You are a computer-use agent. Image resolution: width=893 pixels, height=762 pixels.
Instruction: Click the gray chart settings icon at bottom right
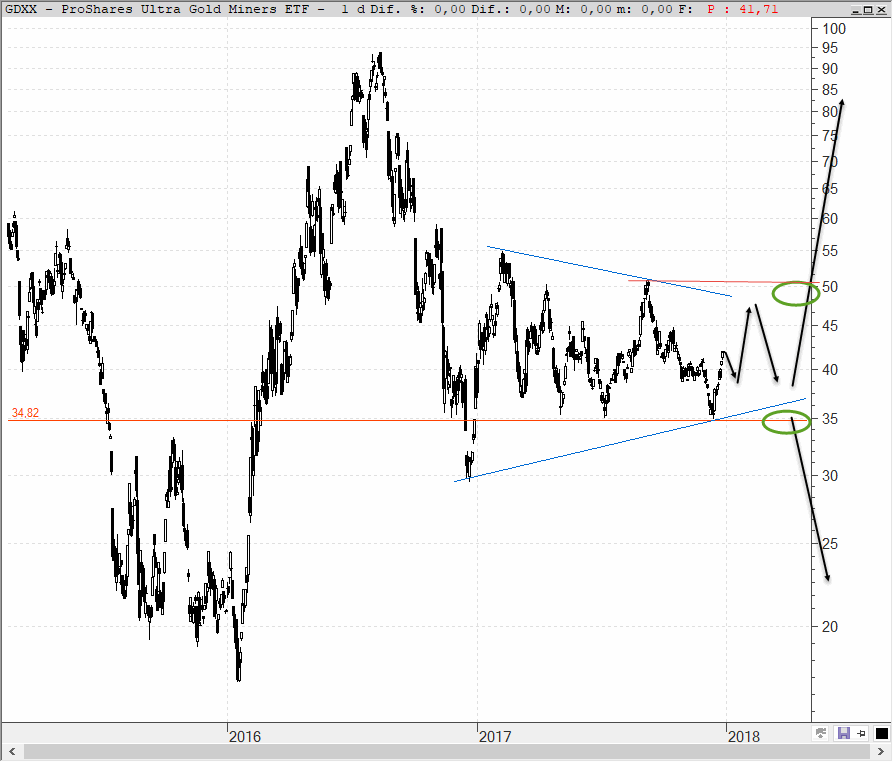(x=821, y=734)
